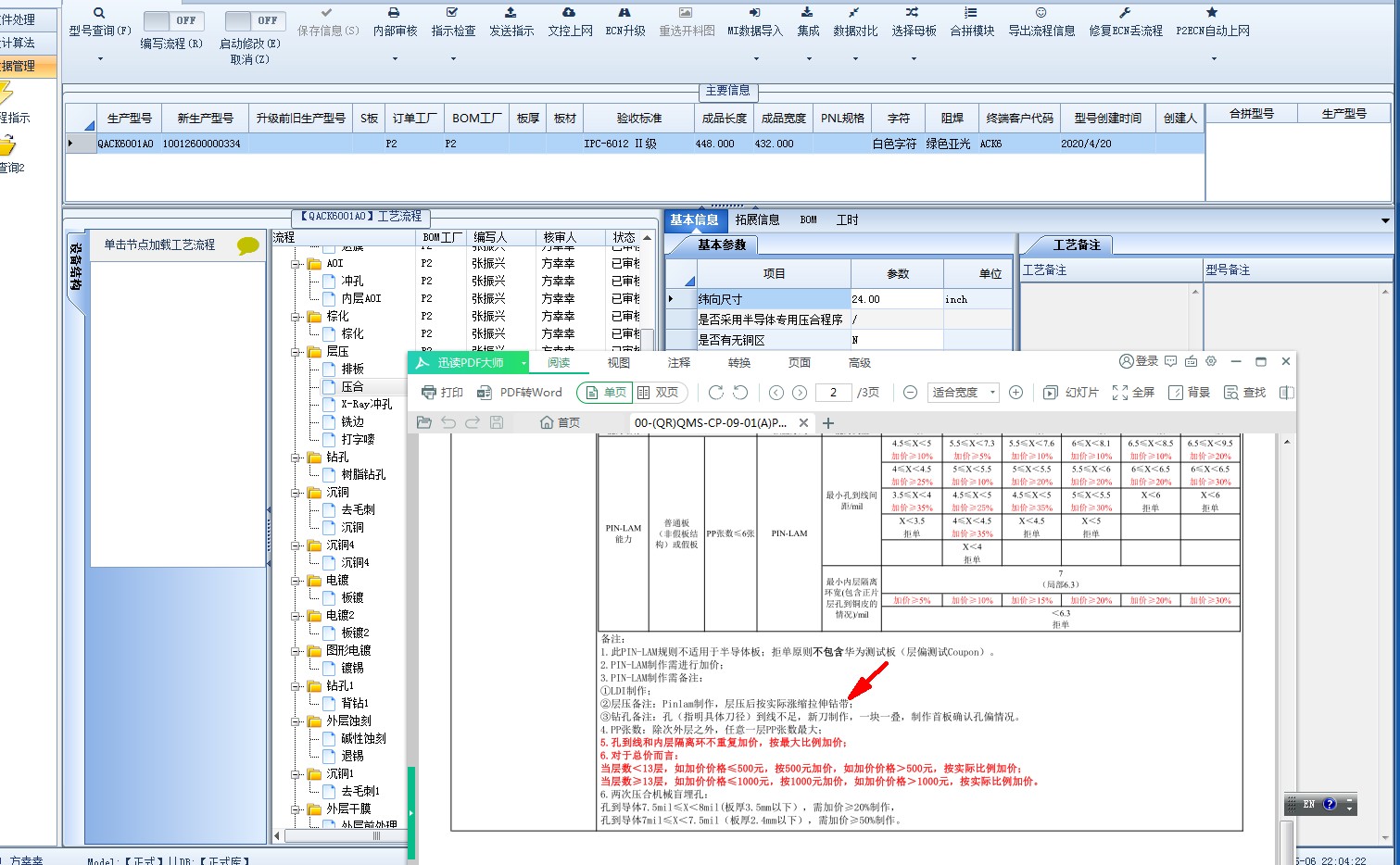This screenshot has width=1400, height=865.
Task: Click 导出流程信息 icon
Action: [x=1041, y=13]
